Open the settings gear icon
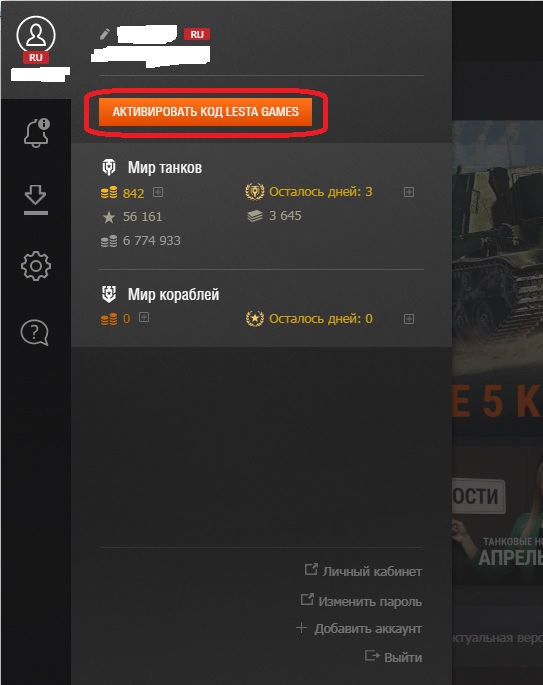543x685 pixels. [x=36, y=266]
